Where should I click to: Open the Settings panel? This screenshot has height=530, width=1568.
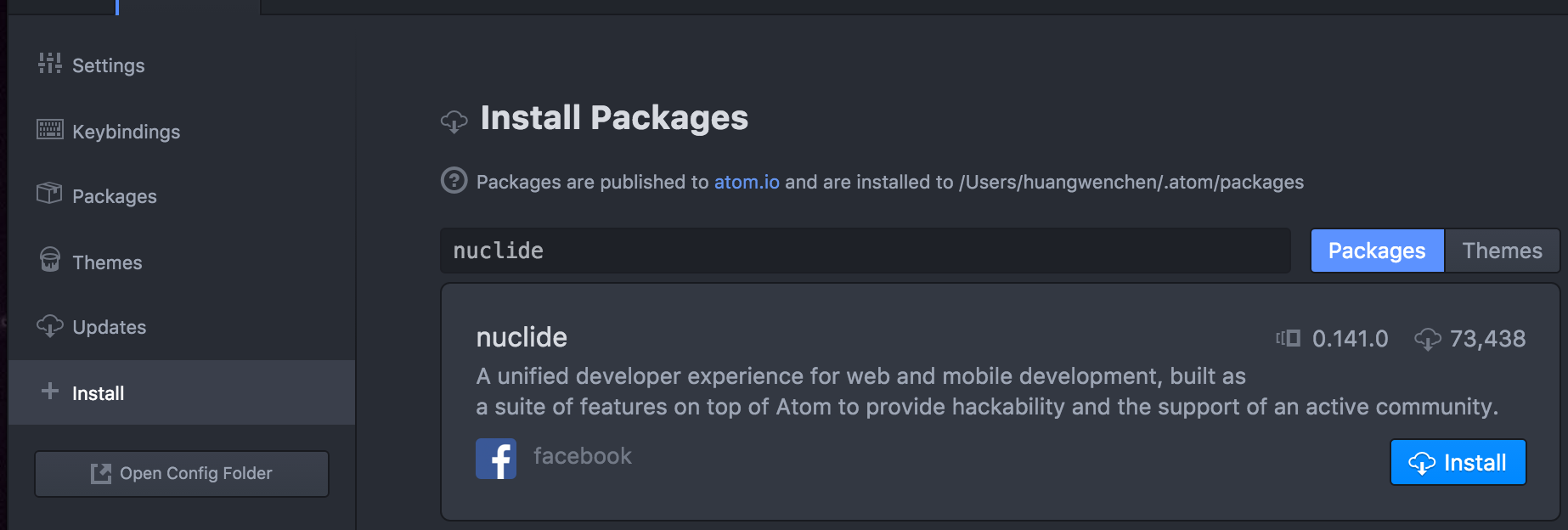pyautogui.click(x=108, y=65)
